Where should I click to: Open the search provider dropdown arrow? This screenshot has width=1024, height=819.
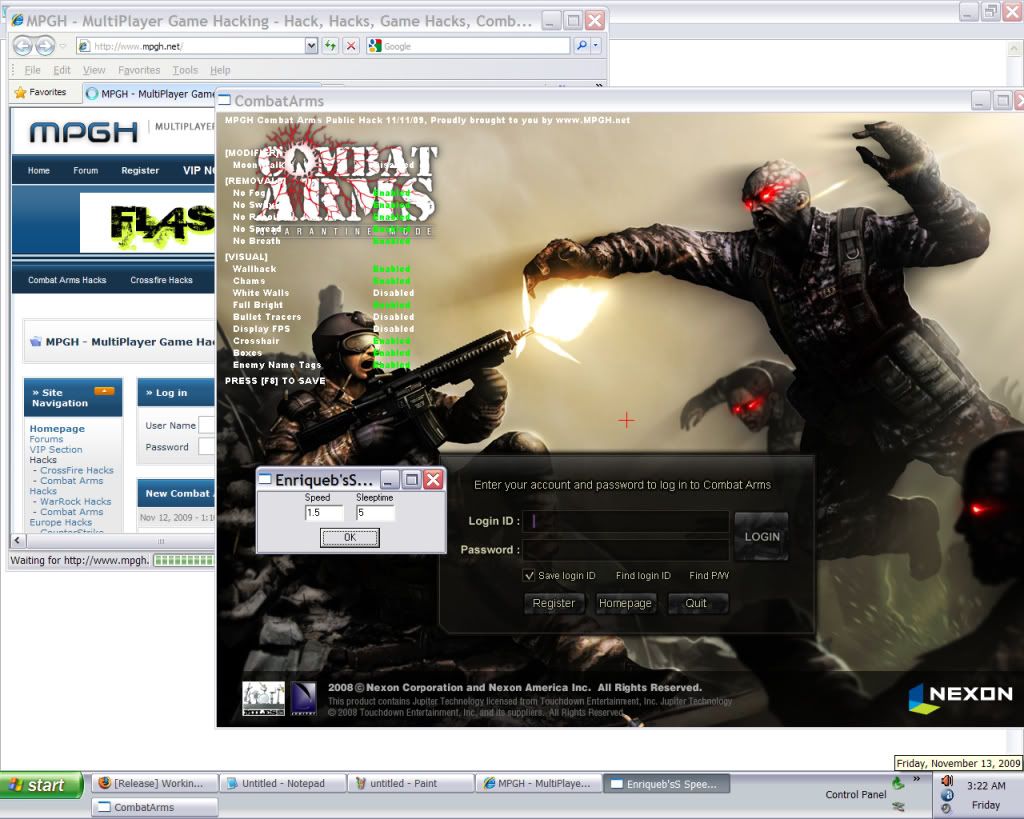click(x=596, y=46)
